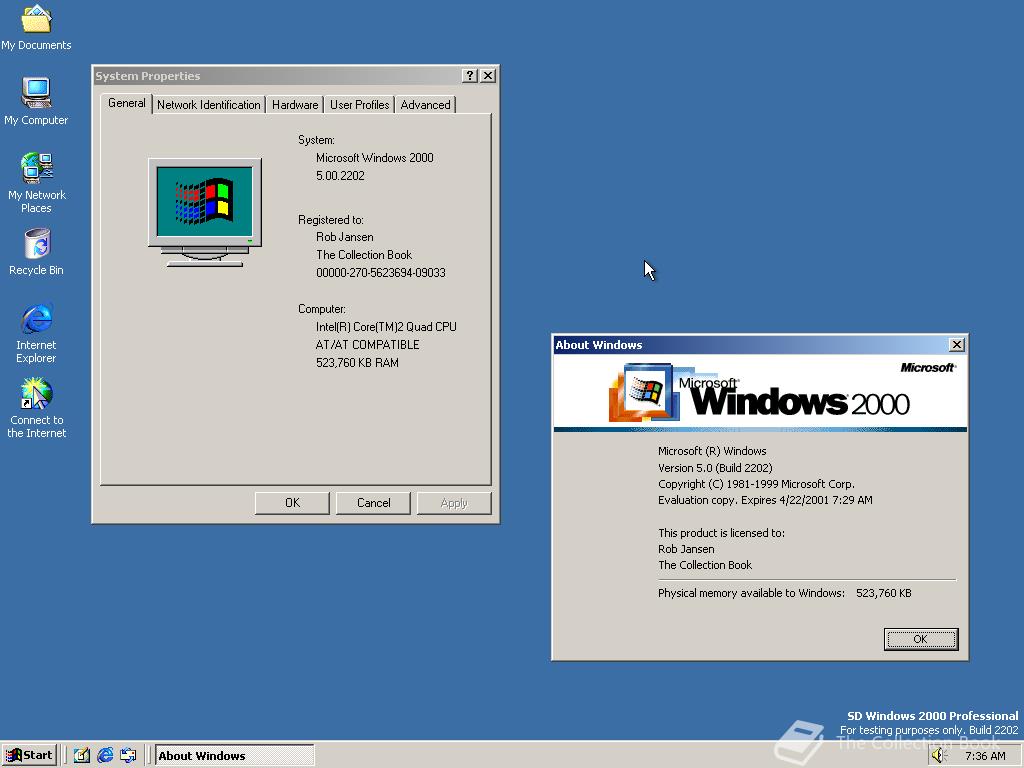Close the About Windows dialog
This screenshot has height=768, width=1024.
click(x=957, y=345)
